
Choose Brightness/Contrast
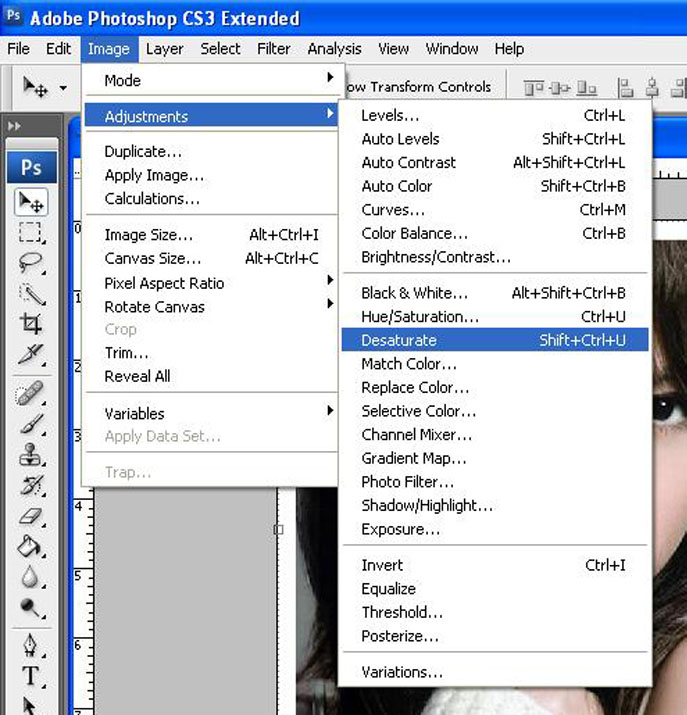coord(495,257)
